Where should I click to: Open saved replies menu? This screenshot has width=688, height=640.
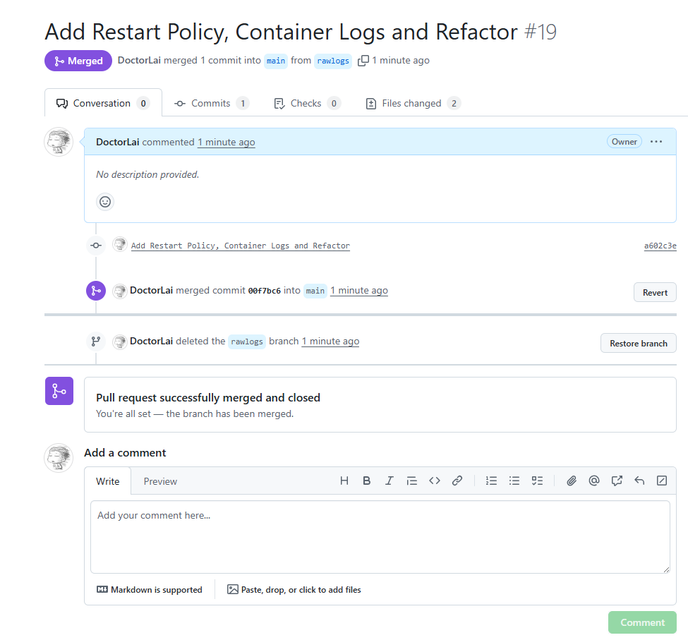639,481
